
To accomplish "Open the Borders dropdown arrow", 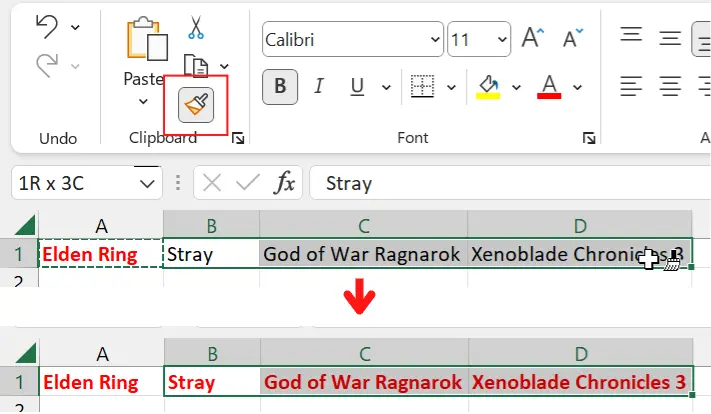I will (451, 87).
